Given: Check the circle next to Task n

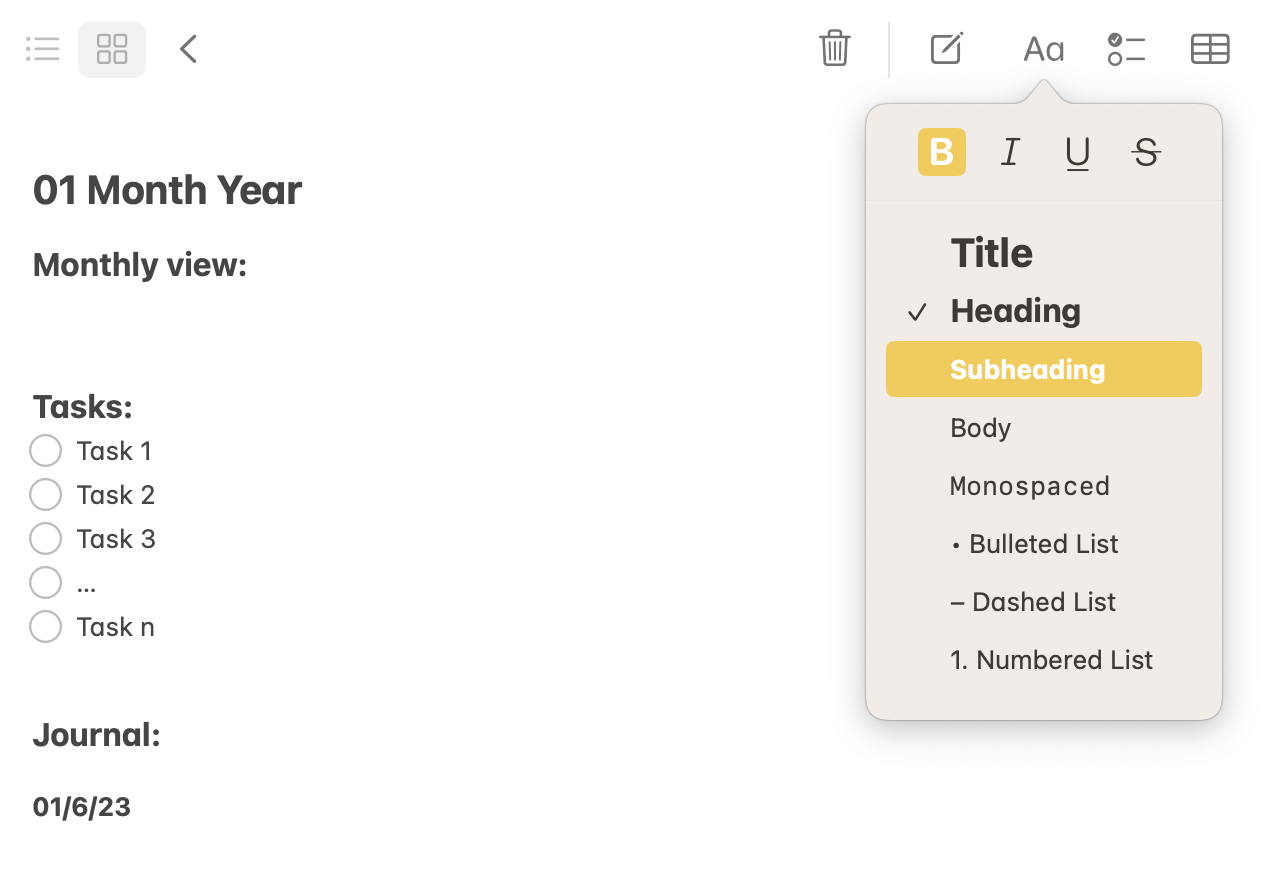Looking at the screenshot, I should (45, 626).
